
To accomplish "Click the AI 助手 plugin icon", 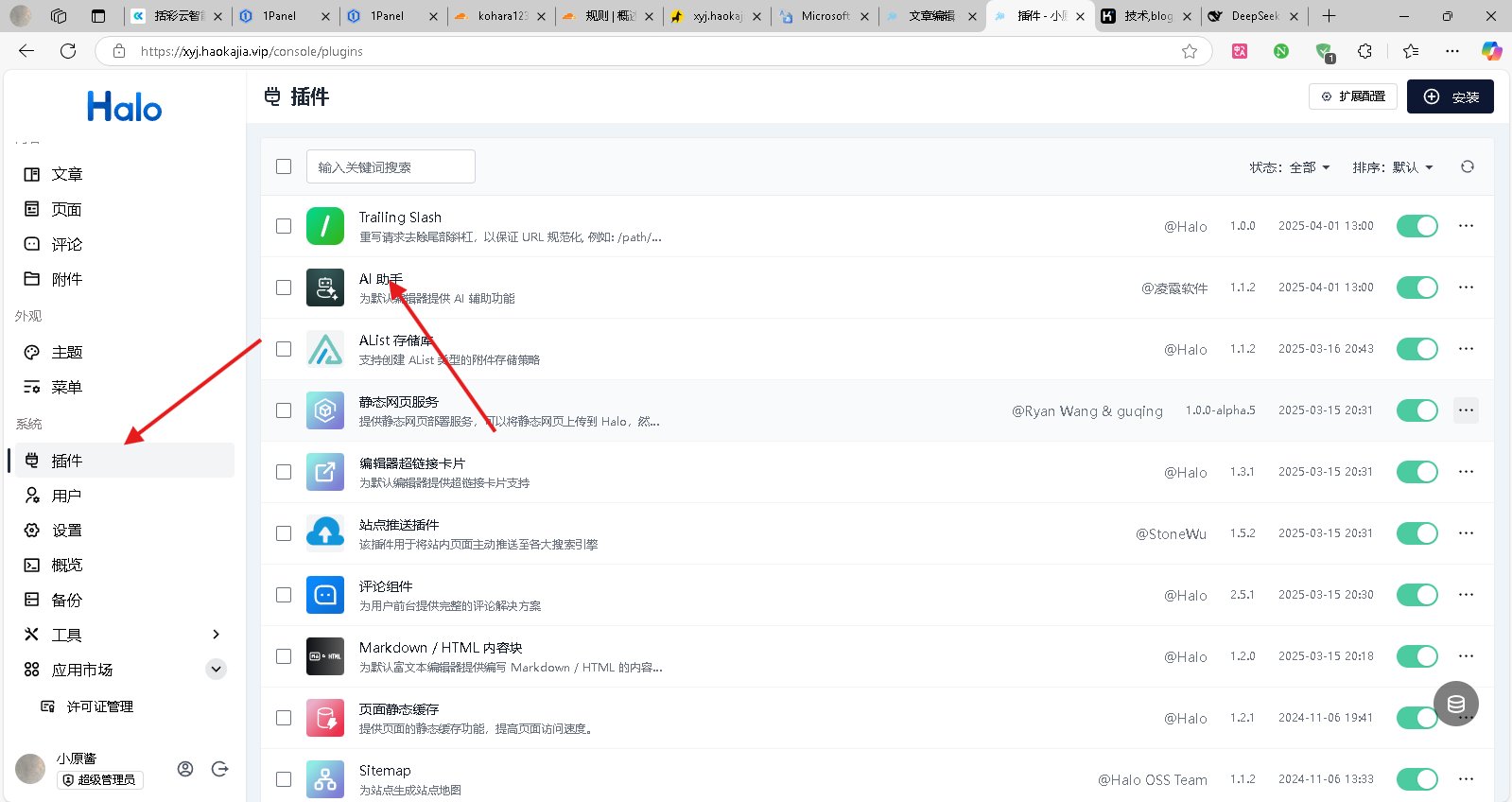I will click(x=325, y=288).
